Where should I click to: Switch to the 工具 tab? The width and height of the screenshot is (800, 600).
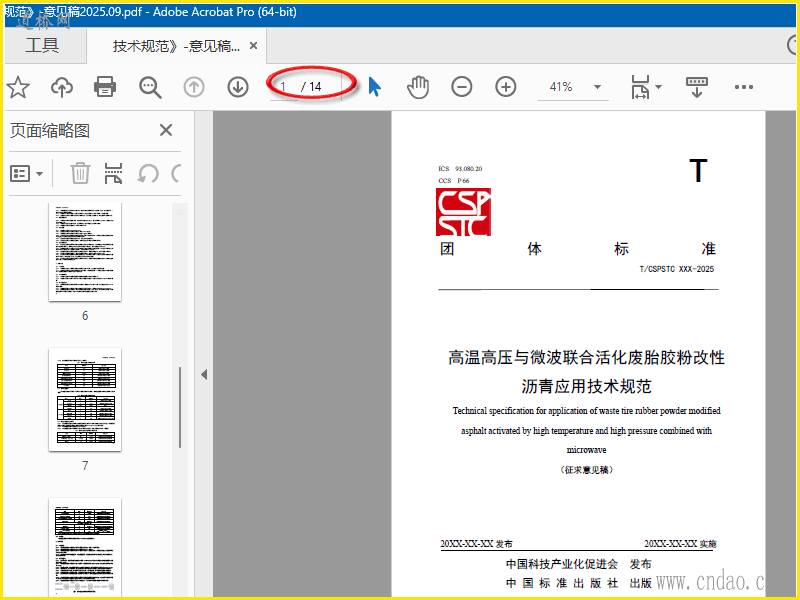click(x=43, y=45)
